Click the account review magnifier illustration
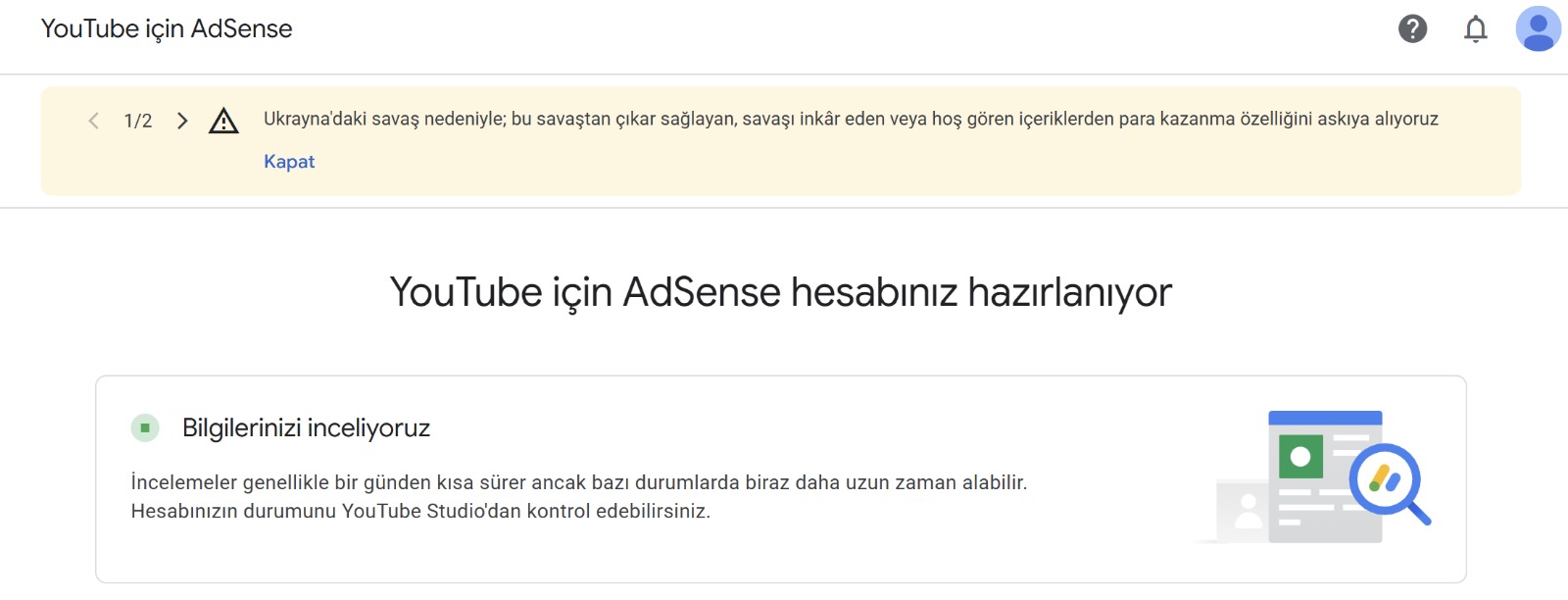Screen dimensions: 1568x600 click(1314, 476)
